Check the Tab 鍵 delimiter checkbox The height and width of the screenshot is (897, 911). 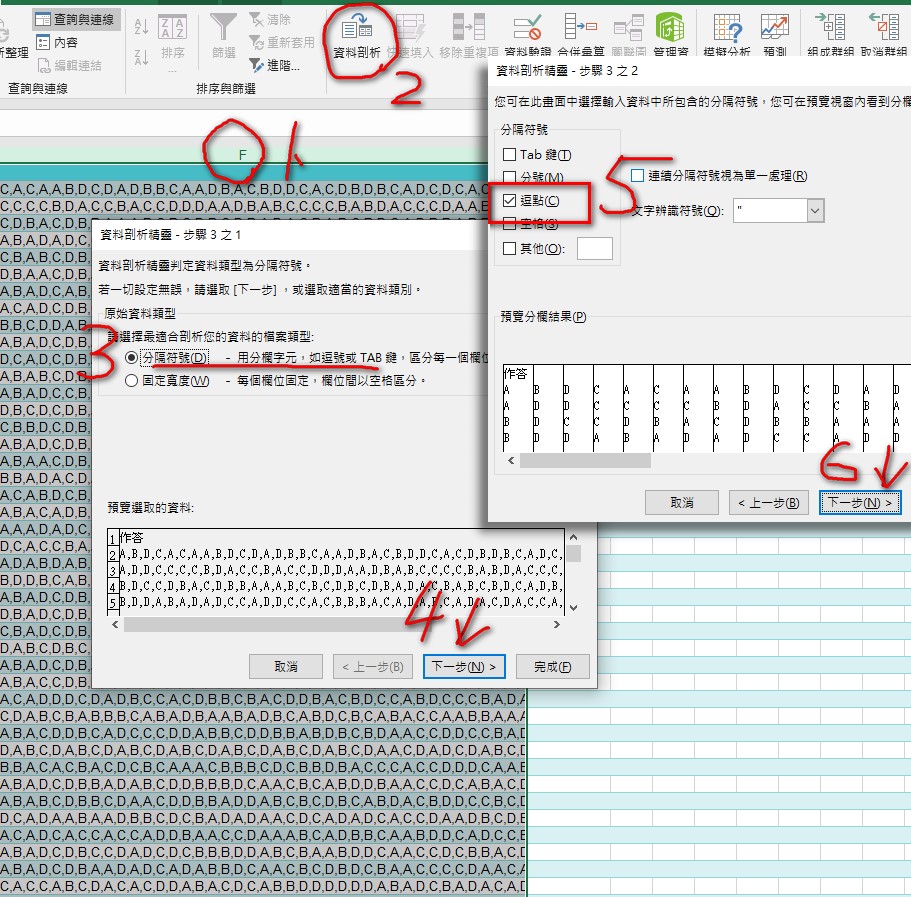[510, 155]
